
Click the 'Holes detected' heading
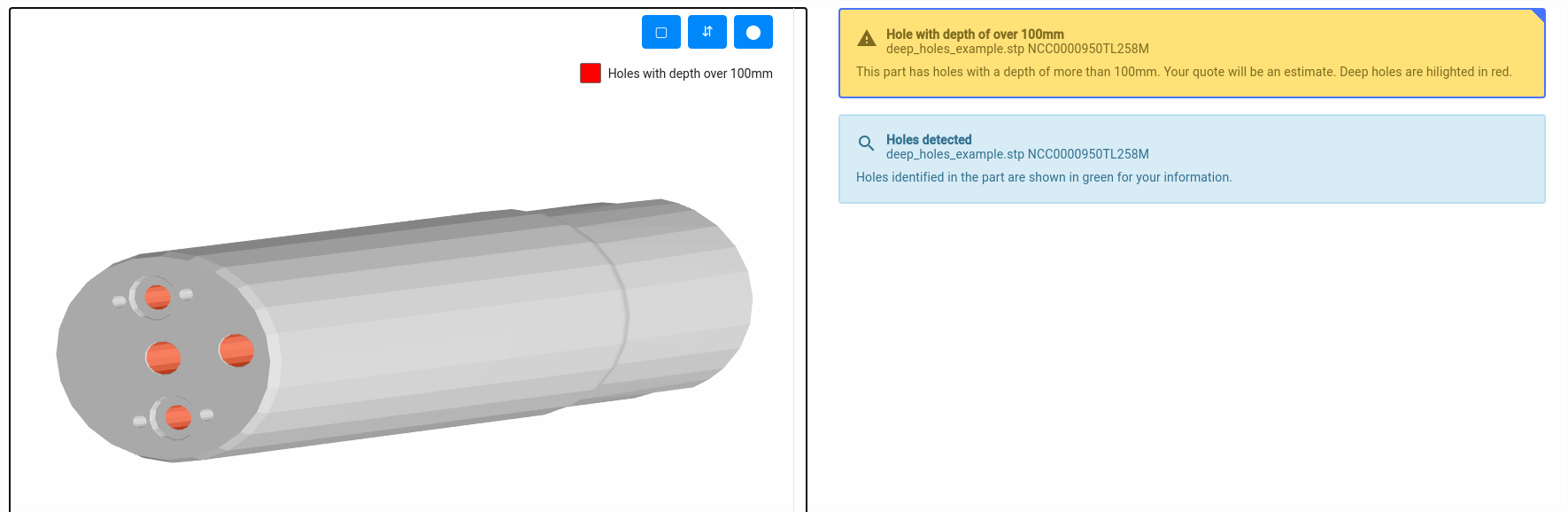click(x=929, y=140)
